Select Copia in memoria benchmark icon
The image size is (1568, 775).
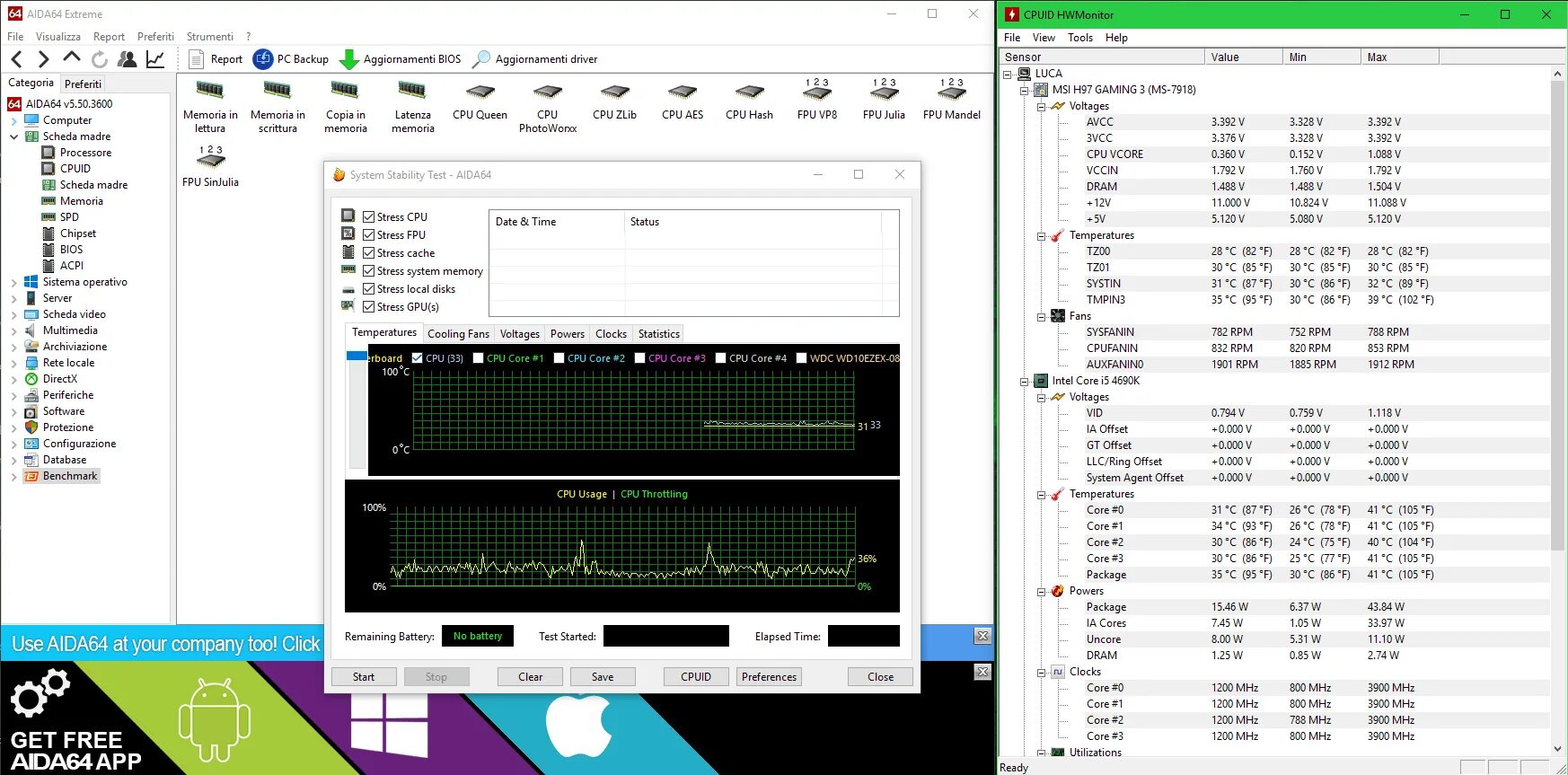pyautogui.click(x=346, y=107)
